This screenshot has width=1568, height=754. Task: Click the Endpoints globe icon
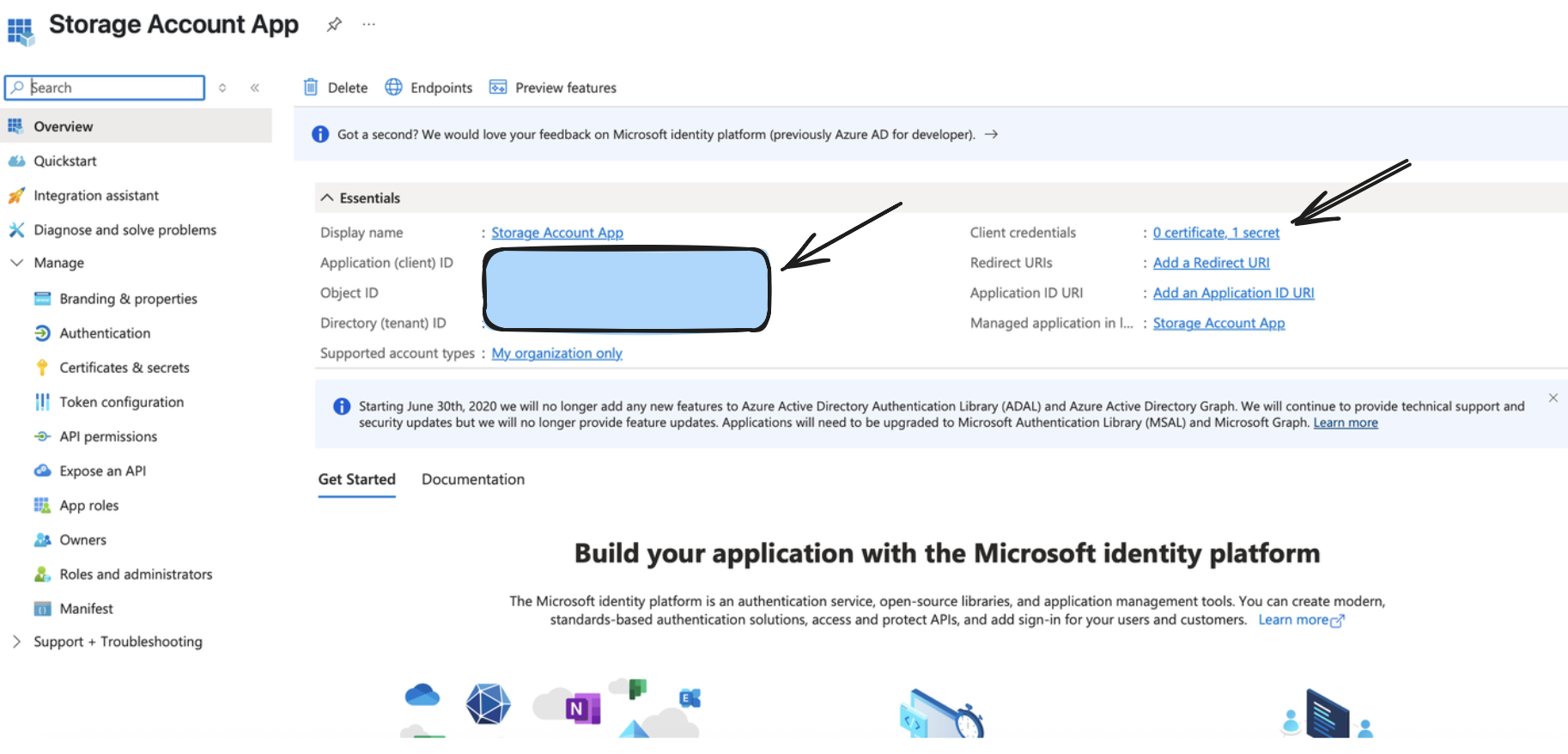point(393,88)
